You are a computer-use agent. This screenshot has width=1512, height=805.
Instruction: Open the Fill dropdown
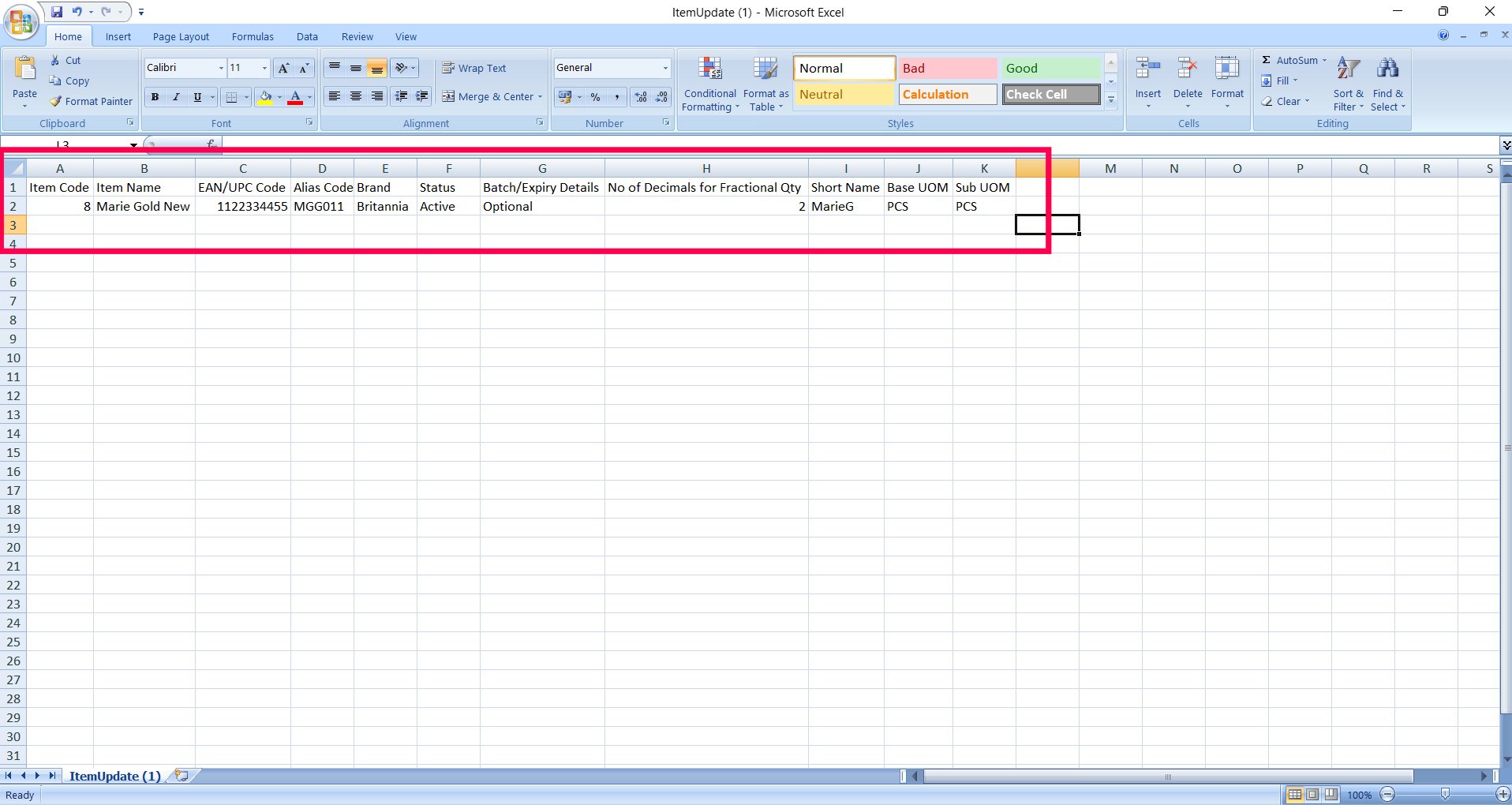1279,80
